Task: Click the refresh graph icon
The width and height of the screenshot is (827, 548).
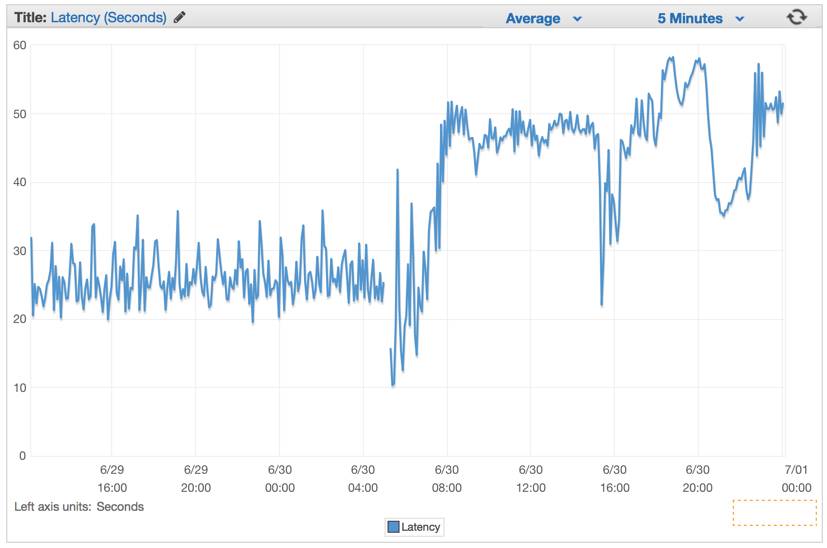Action: 796,17
